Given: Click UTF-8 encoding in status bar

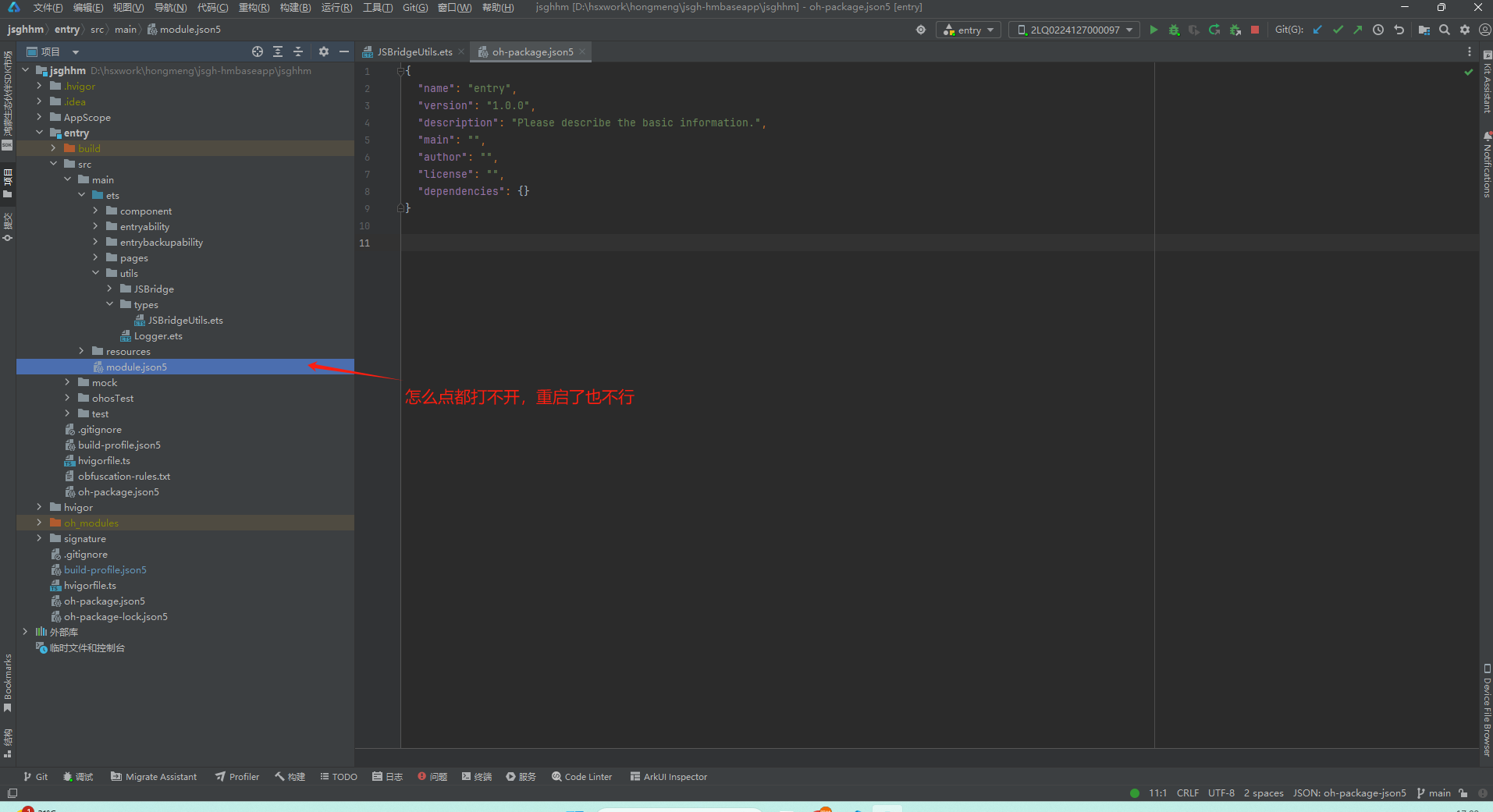Looking at the screenshot, I should click(x=1221, y=793).
